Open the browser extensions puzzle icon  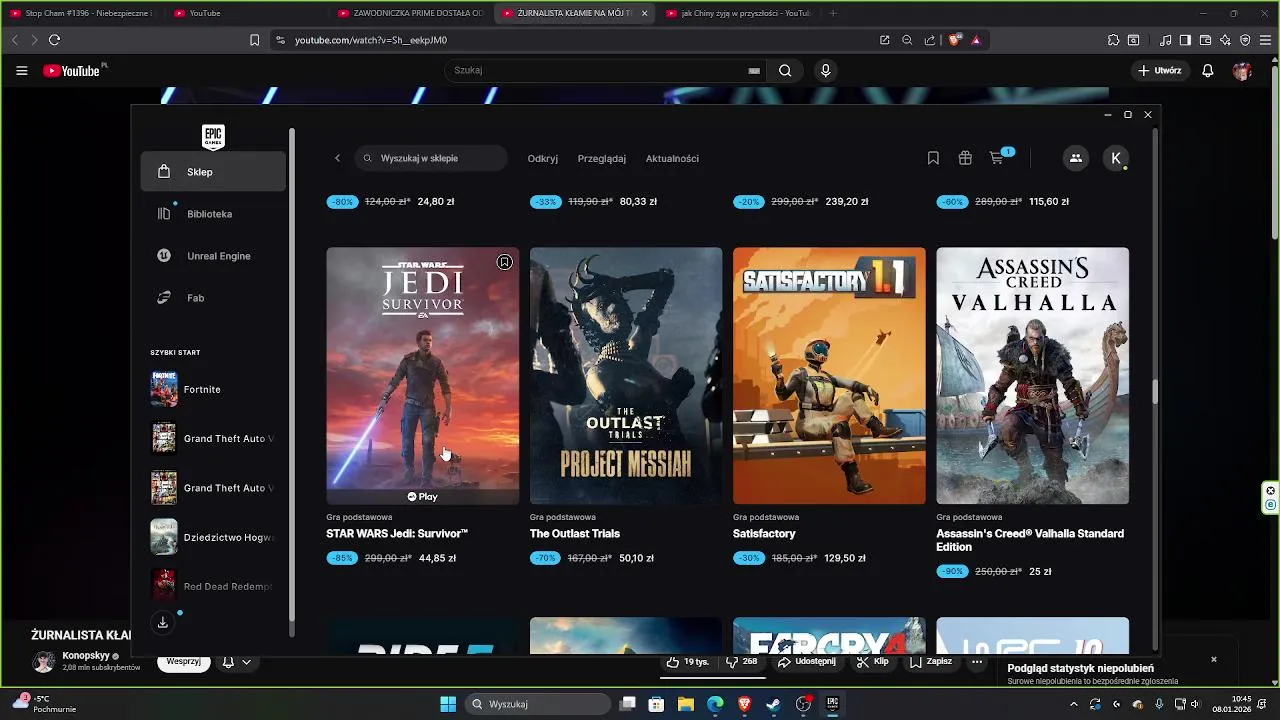pyautogui.click(x=1113, y=40)
